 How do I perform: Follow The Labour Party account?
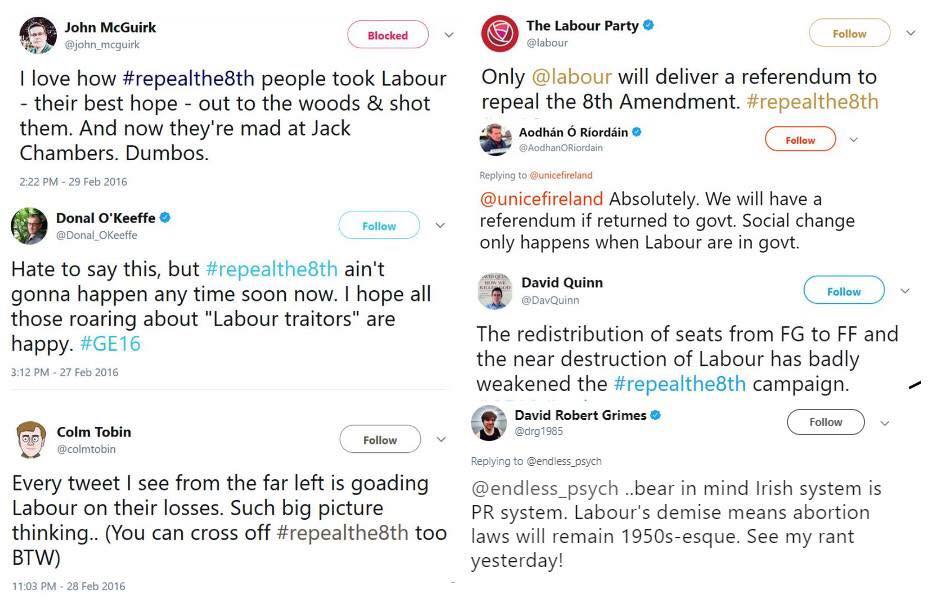tap(849, 33)
